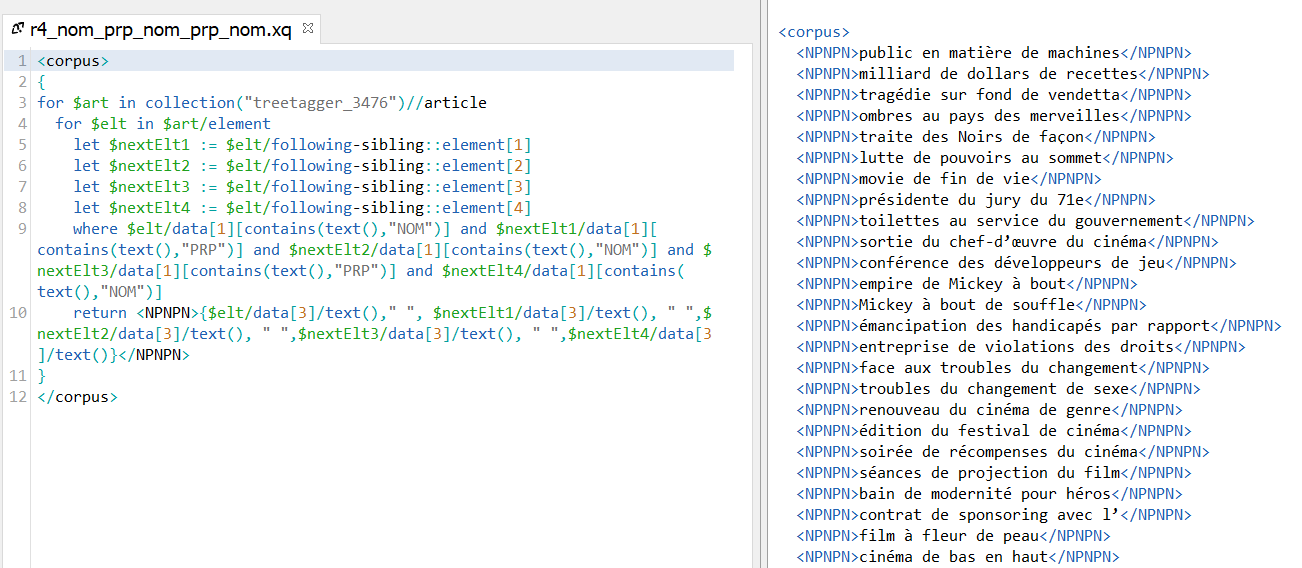Screen dimensions: 1302x568
Task: Select the r4_nom_prp_nom_prp_nom.xq tab
Action: click(x=160, y=29)
